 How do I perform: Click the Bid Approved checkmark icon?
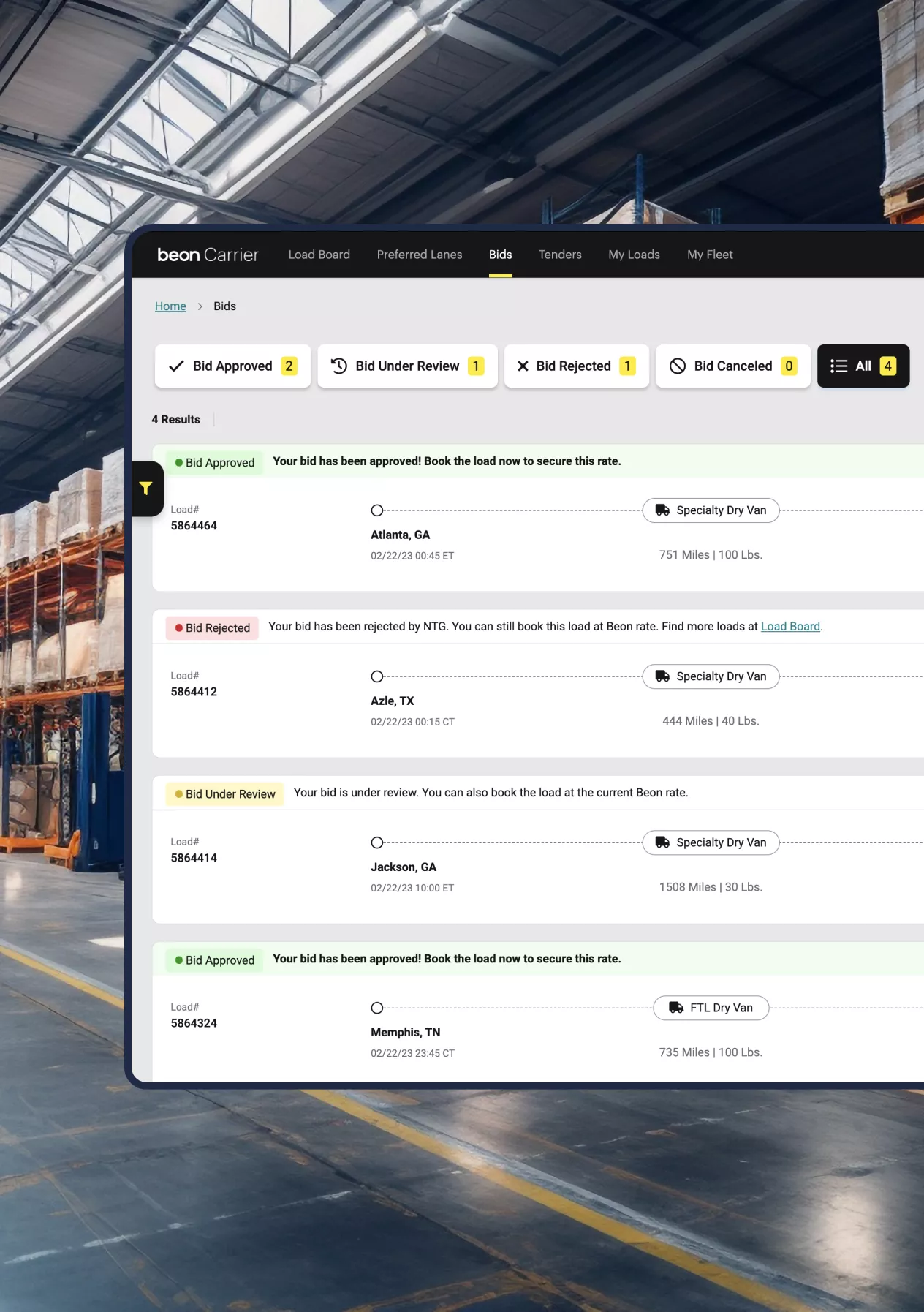176,366
